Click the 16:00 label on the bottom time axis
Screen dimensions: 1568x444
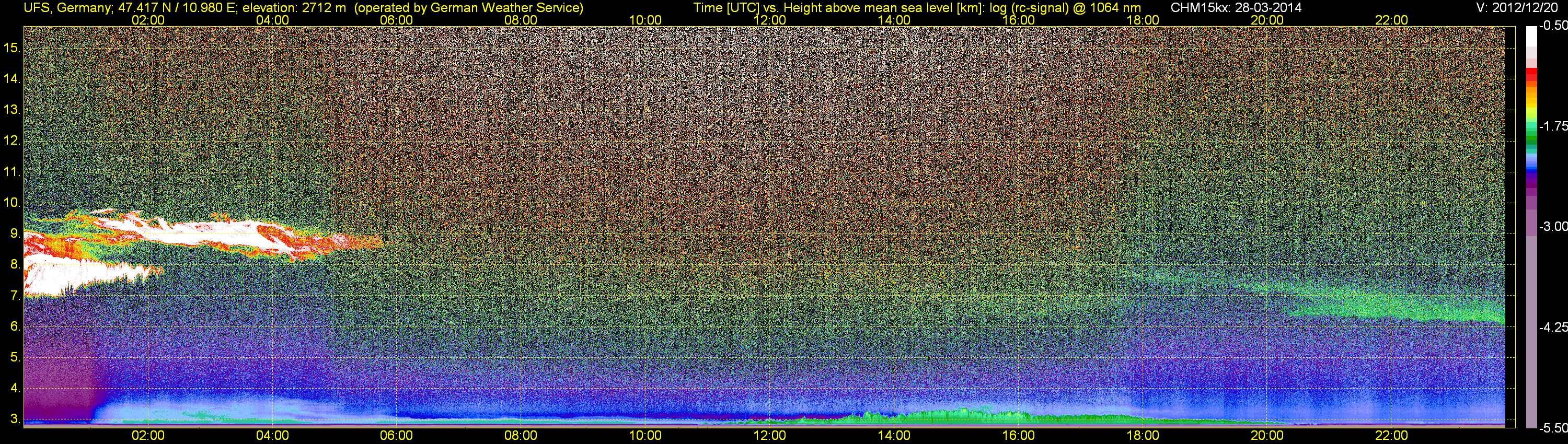tap(1018, 436)
